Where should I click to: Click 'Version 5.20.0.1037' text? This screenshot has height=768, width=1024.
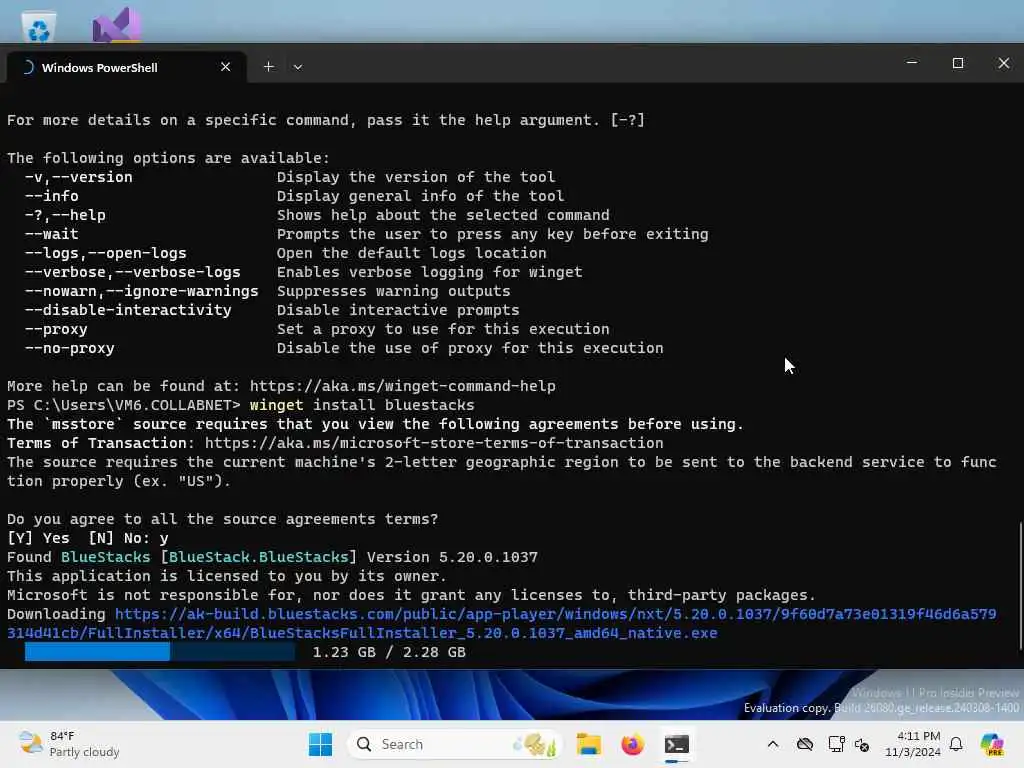click(x=452, y=557)
